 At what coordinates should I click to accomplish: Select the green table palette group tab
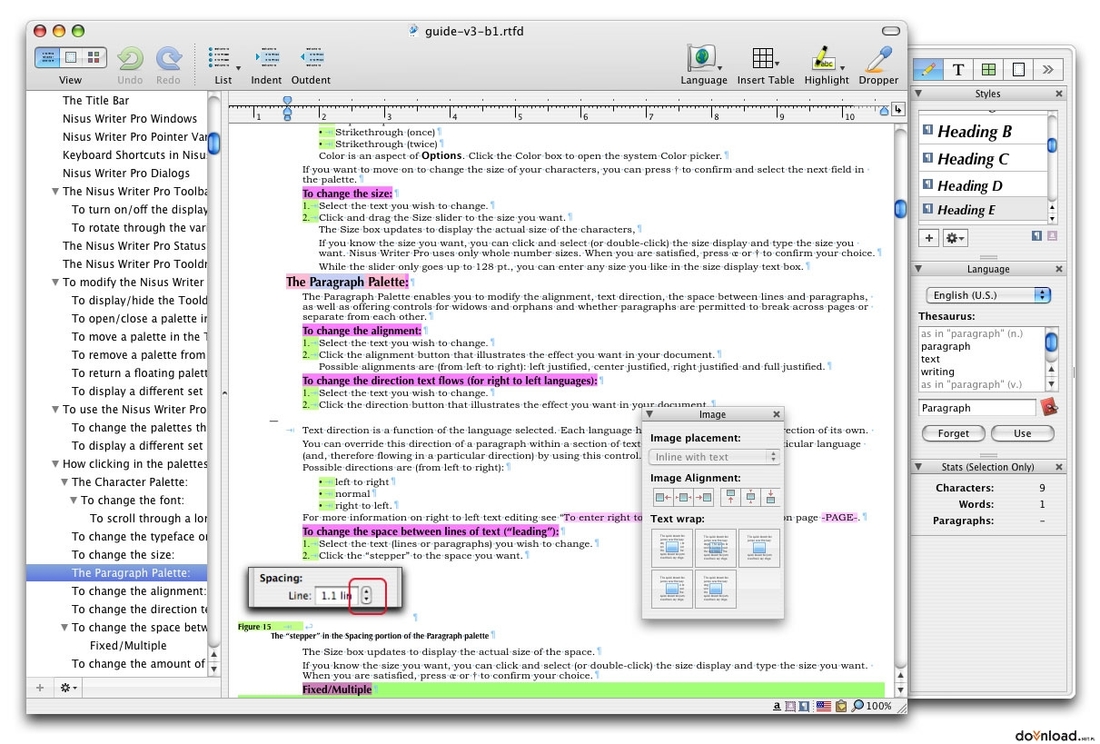[x=988, y=69]
